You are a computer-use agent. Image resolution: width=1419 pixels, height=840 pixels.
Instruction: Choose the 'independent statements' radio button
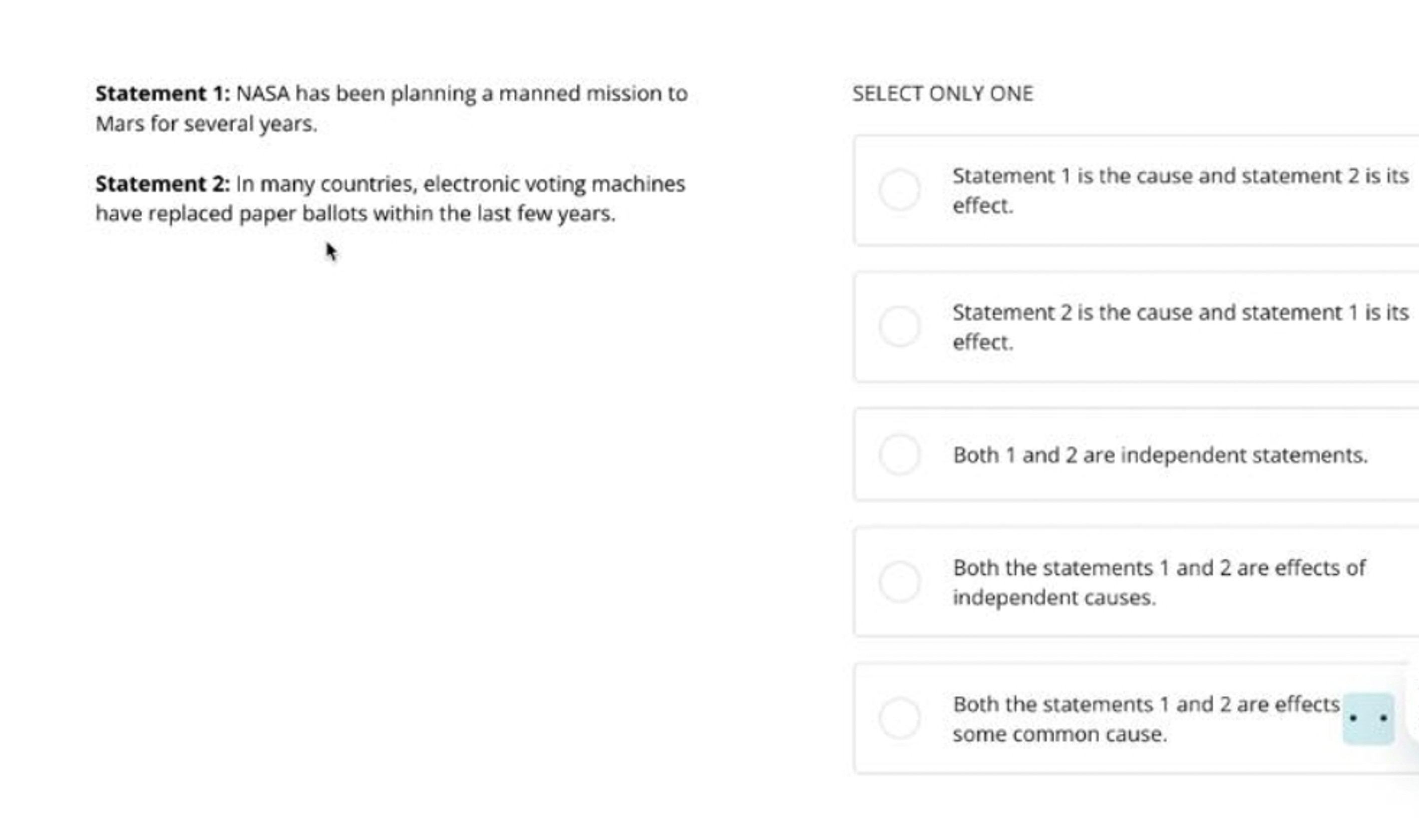pyautogui.click(x=899, y=455)
